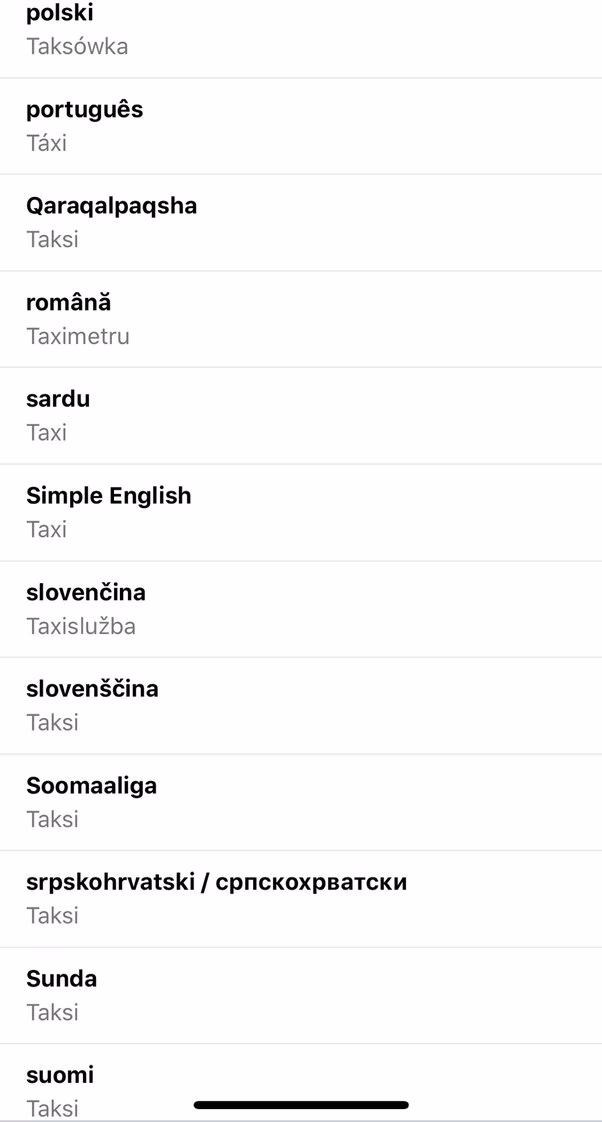Open the polski language entry Taksówka
This screenshot has width=602, height=1122.
(x=300, y=30)
